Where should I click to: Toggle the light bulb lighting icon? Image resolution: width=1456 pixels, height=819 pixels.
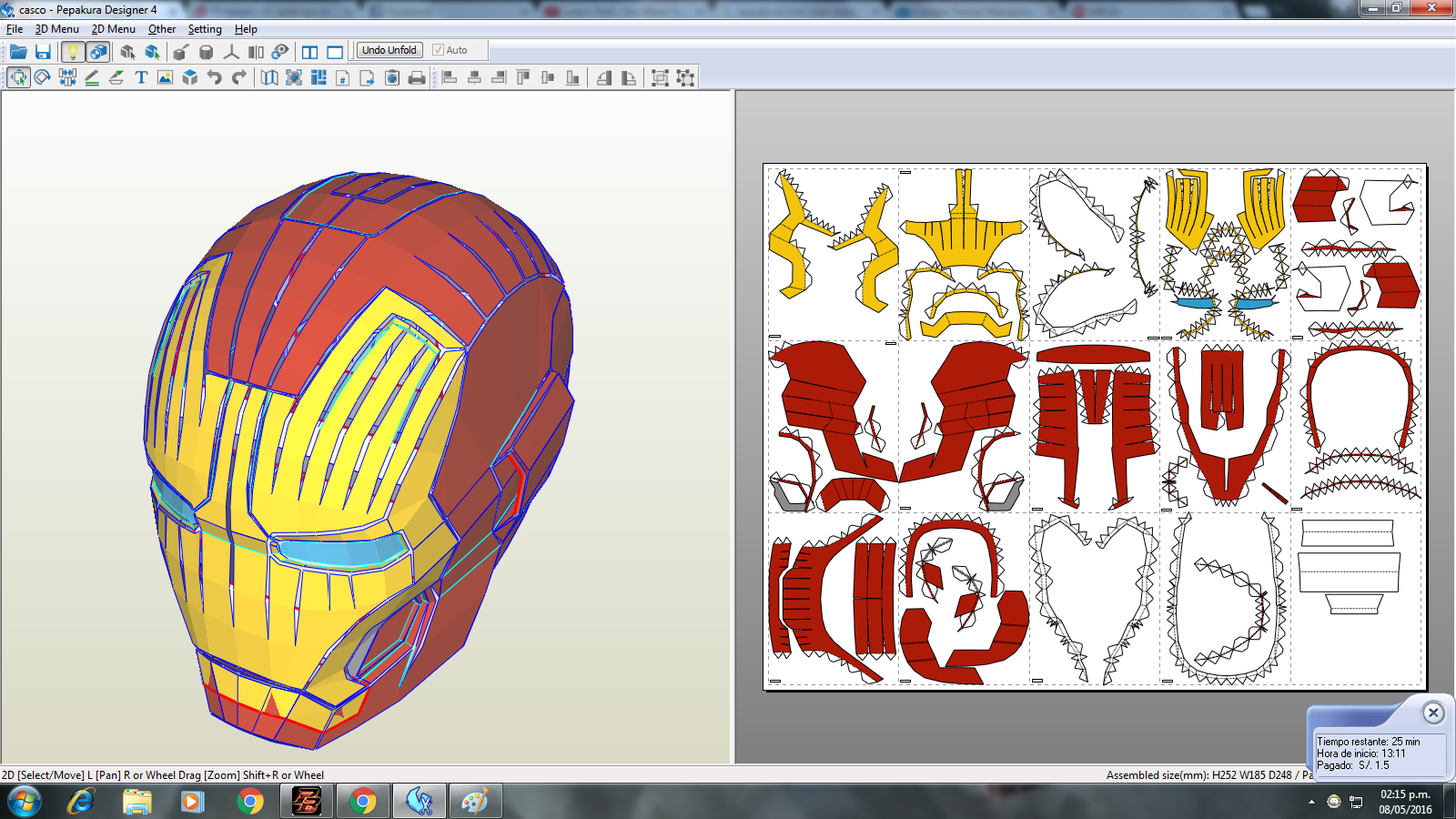pos(73,52)
